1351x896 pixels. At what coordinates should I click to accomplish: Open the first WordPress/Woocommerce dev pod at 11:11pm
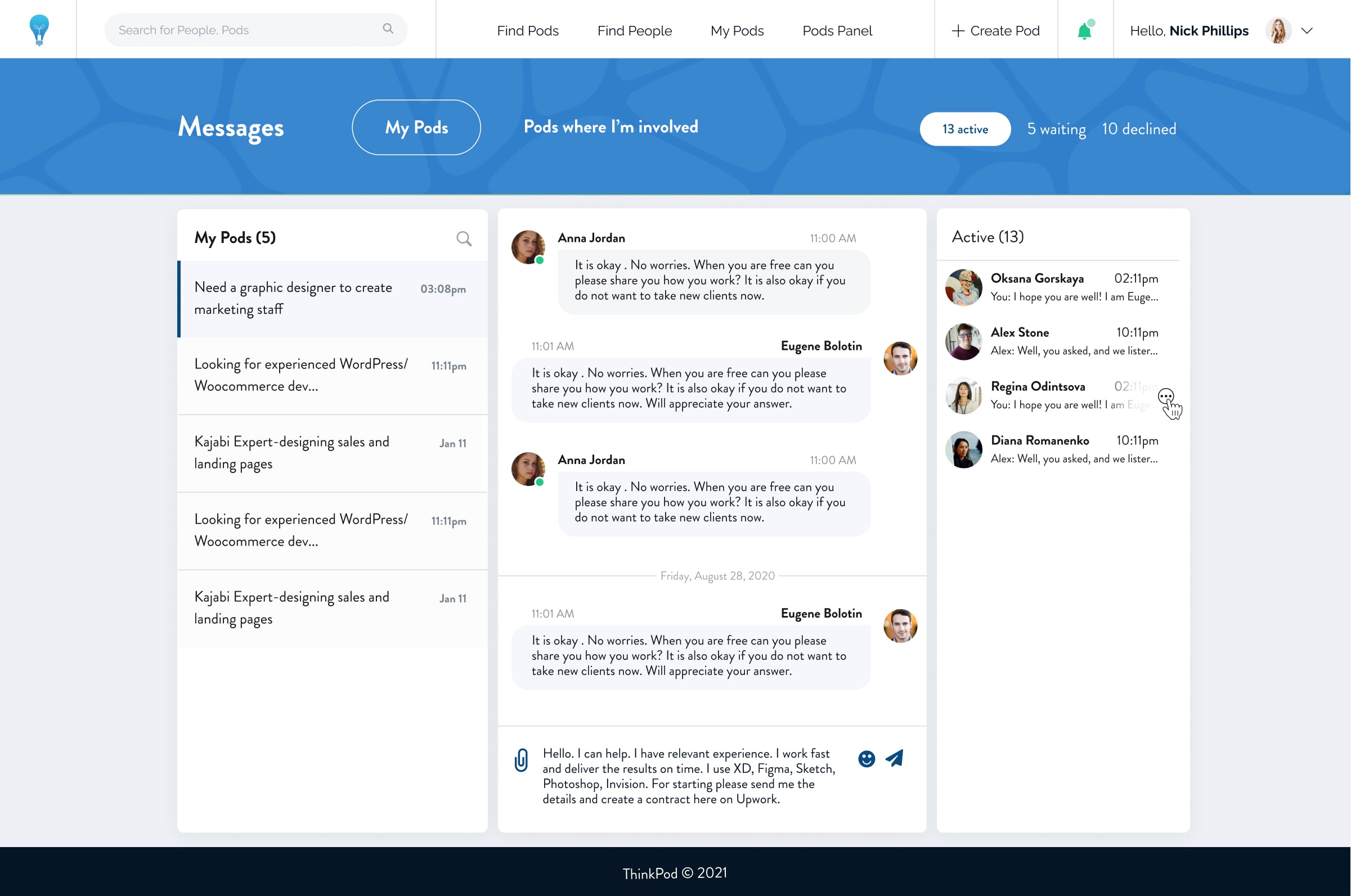click(333, 375)
